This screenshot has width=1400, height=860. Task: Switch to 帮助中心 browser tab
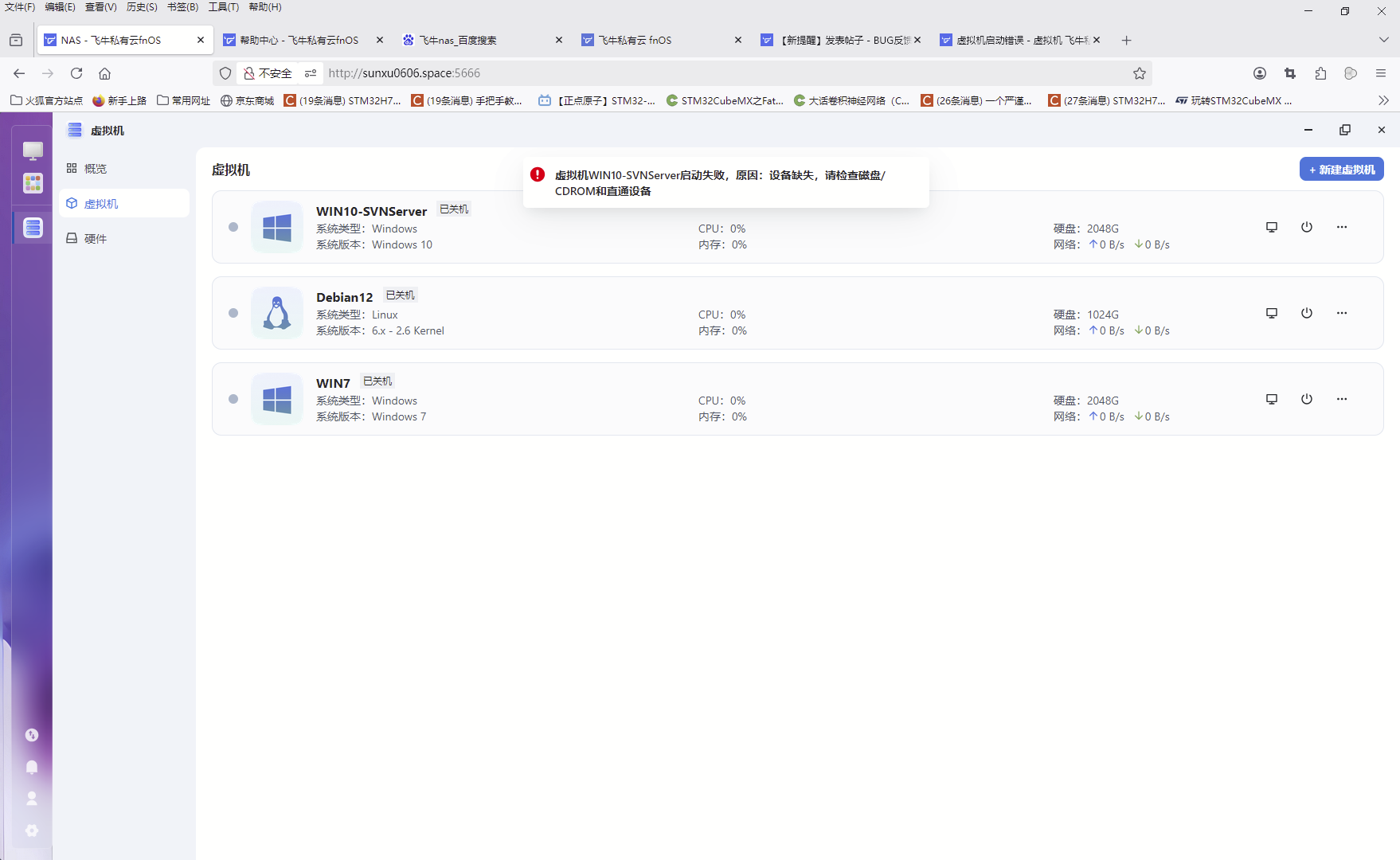pyautogui.click(x=299, y=40)
